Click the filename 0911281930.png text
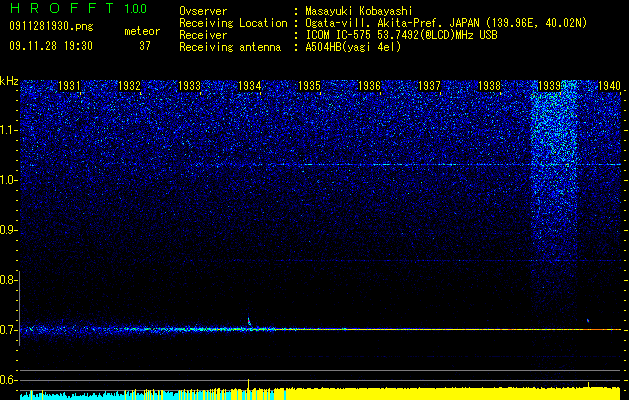629x400 pixels. [51, 27]
